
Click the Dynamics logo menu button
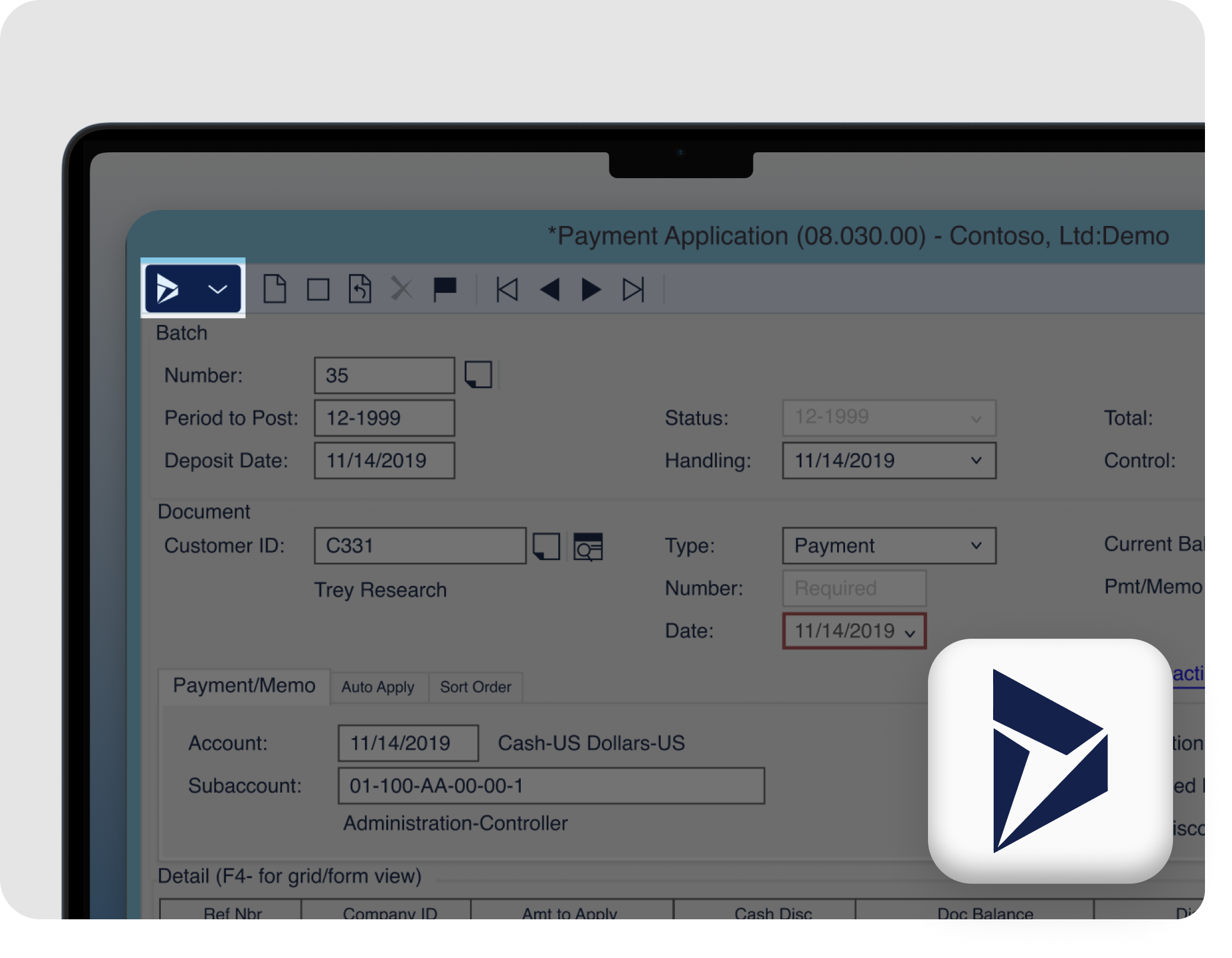(193, 289)
